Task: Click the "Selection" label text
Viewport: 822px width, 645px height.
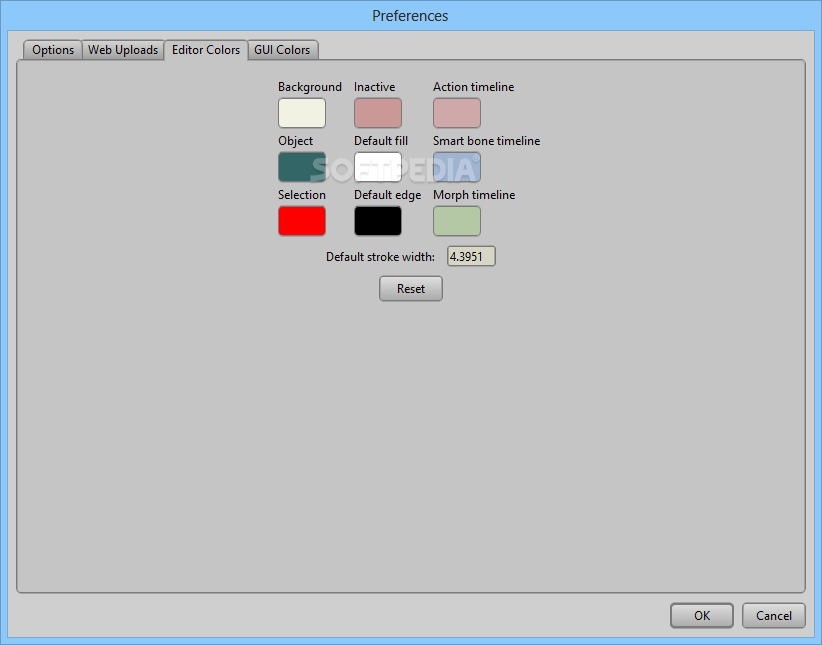Action: pos(302,195)
